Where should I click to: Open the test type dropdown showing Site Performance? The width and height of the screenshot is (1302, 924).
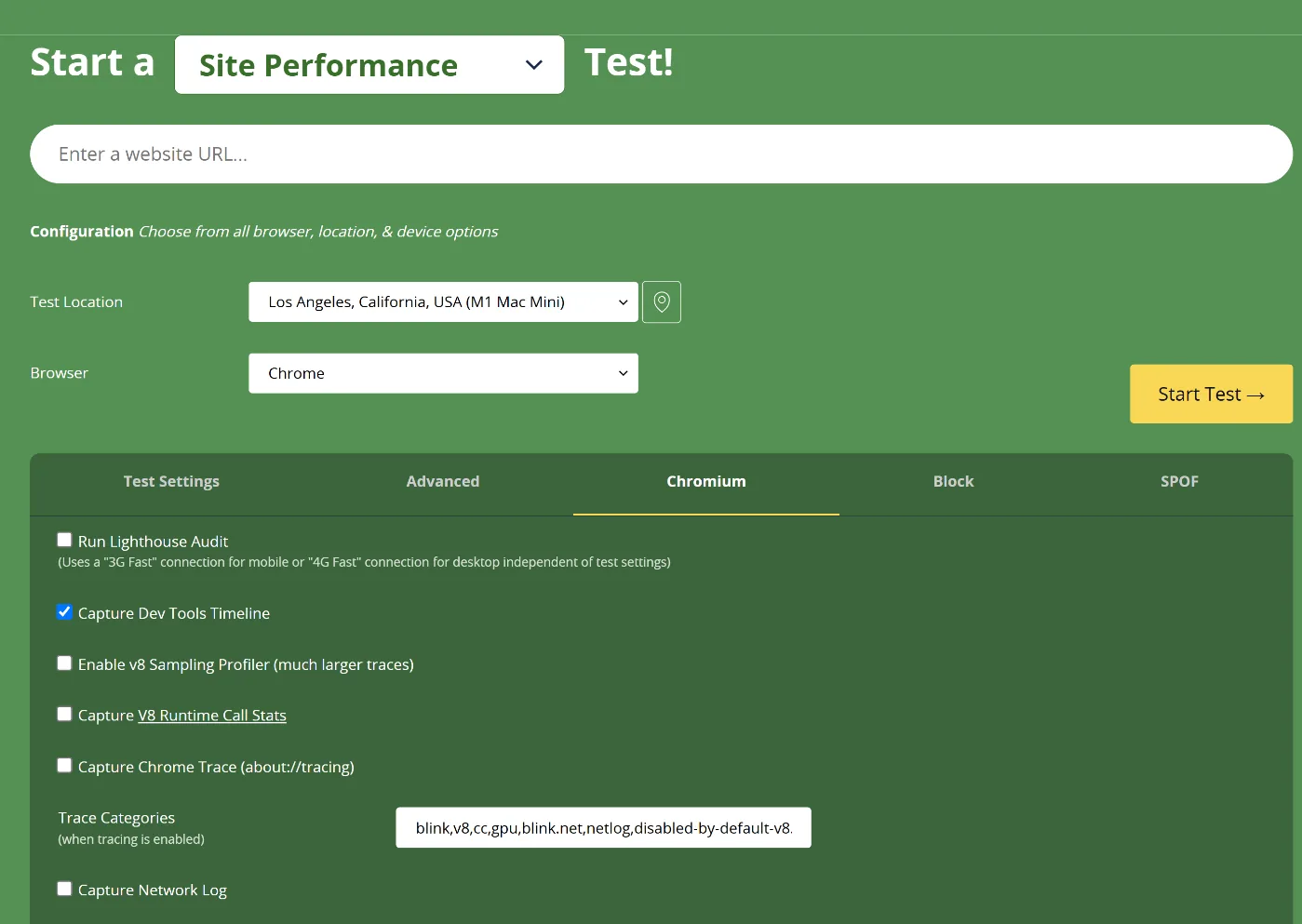(369, 64)
